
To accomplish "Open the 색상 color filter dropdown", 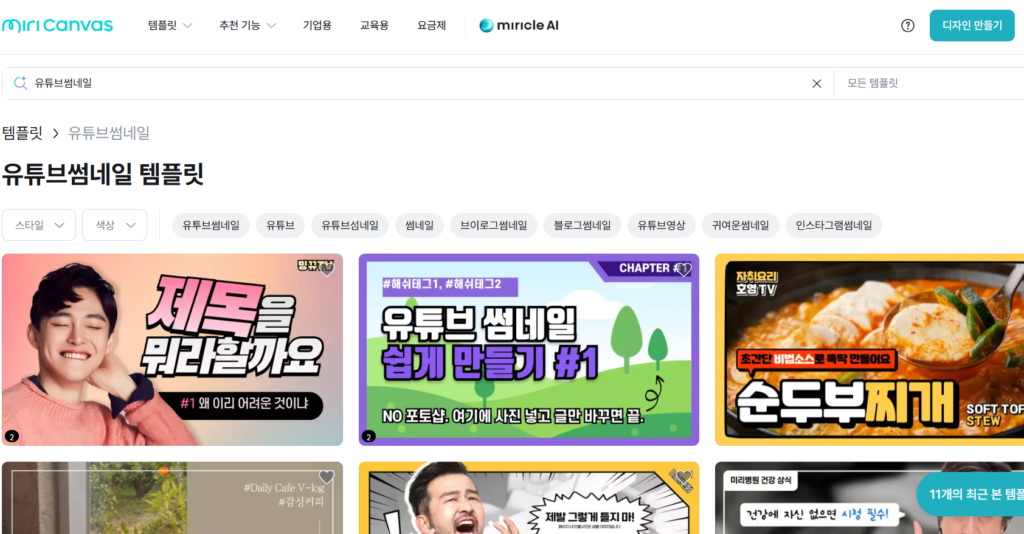I will 114,225.
